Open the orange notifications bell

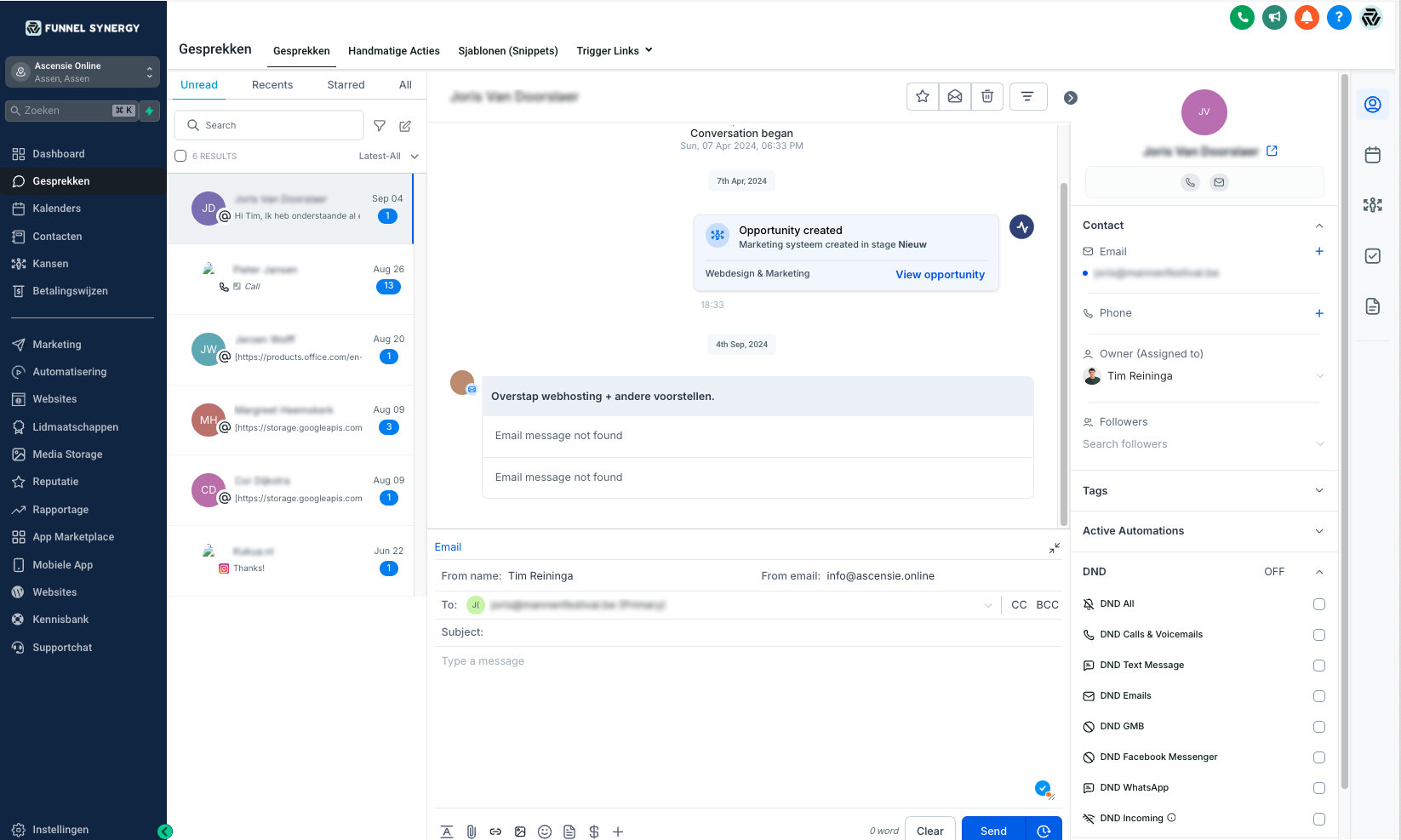click(x=1307, y=17)
